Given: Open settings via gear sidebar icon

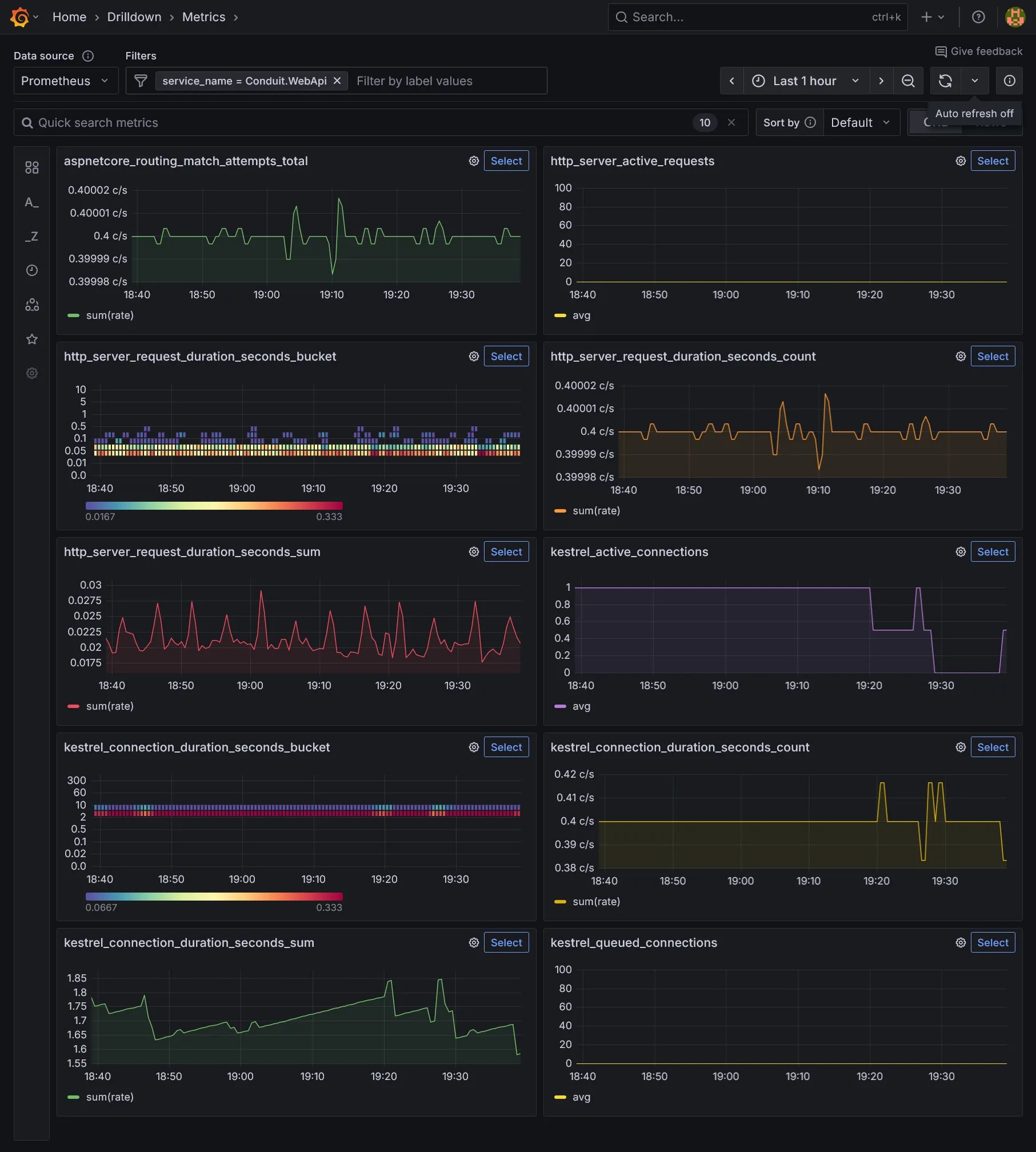Looking at the screenshot, I should pyautogui.click(x=31, y=373).
